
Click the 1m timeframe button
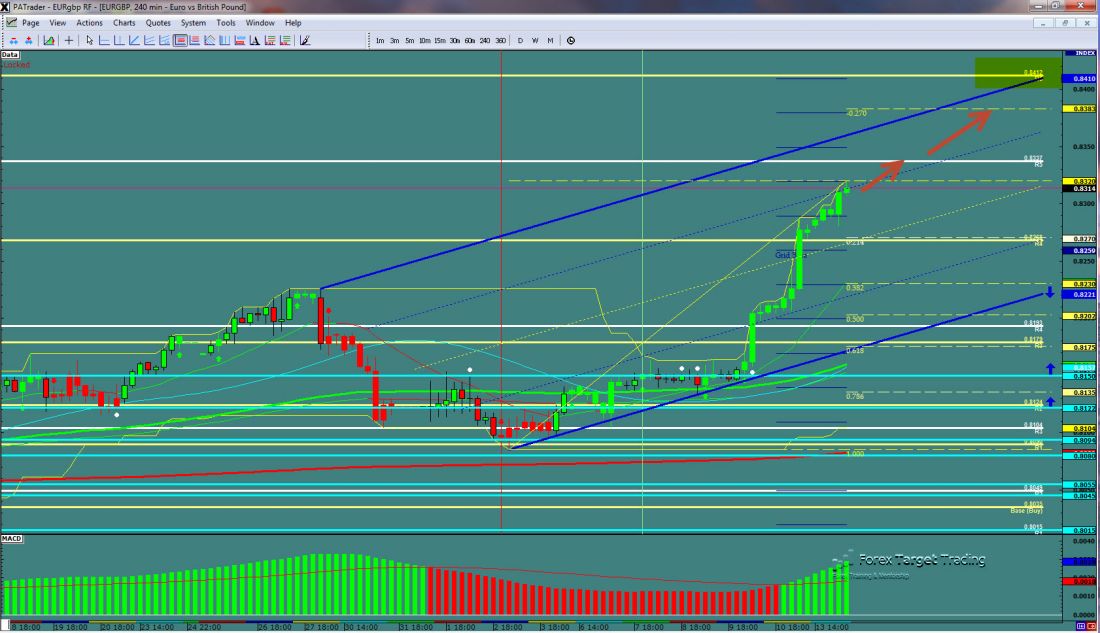380,41
